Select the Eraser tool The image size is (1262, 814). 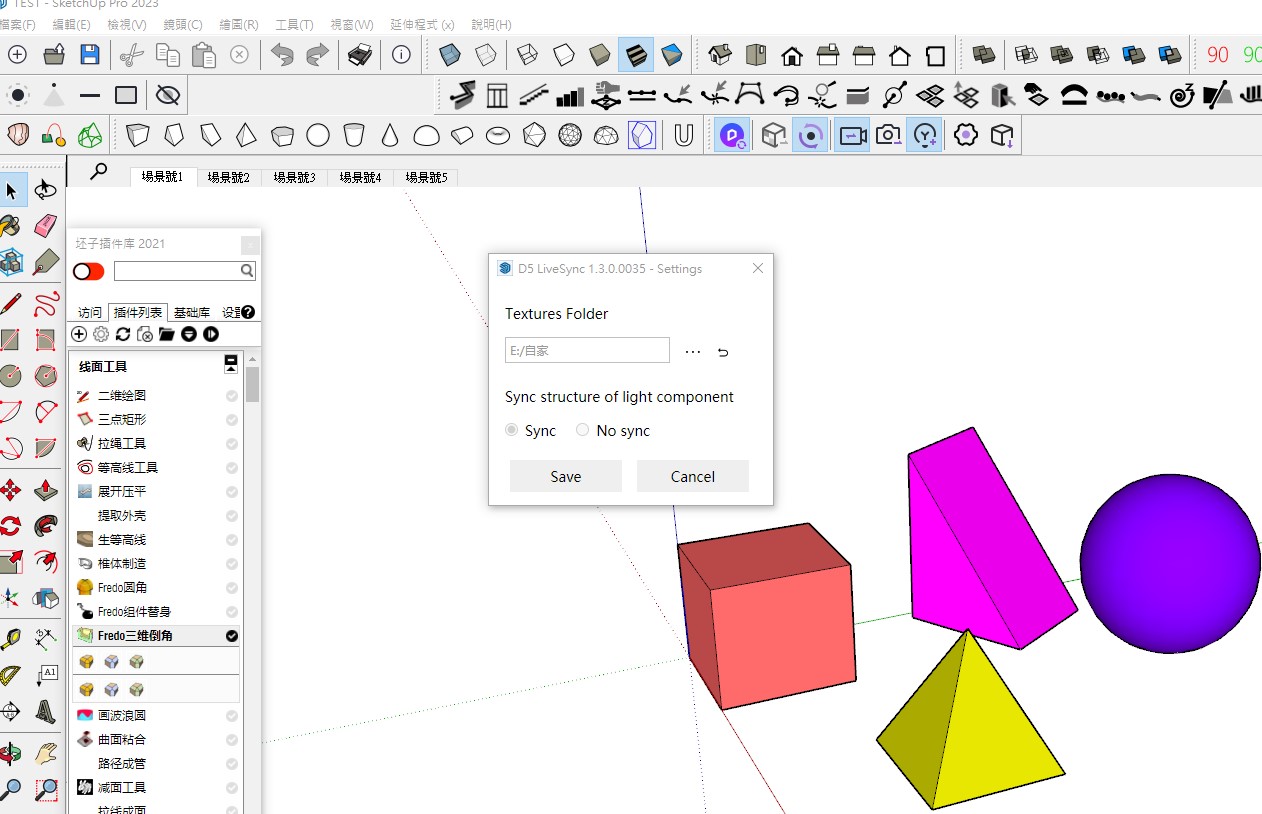click(46, 226)
